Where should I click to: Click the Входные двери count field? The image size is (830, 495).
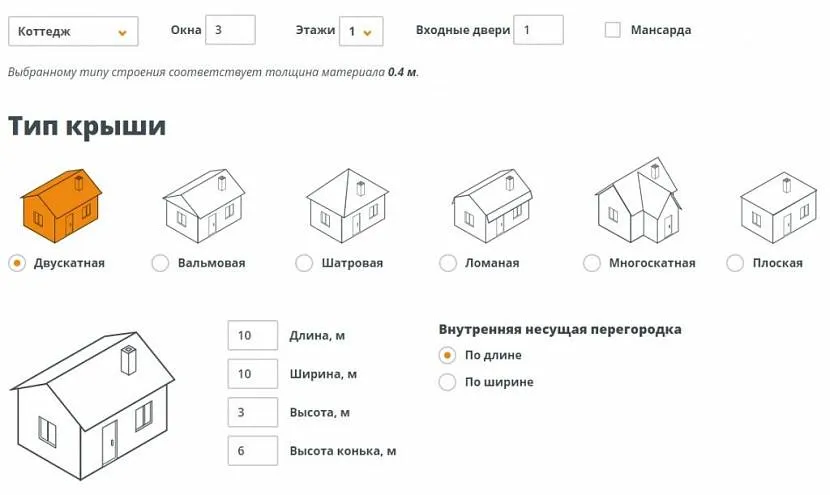[538, 30]
